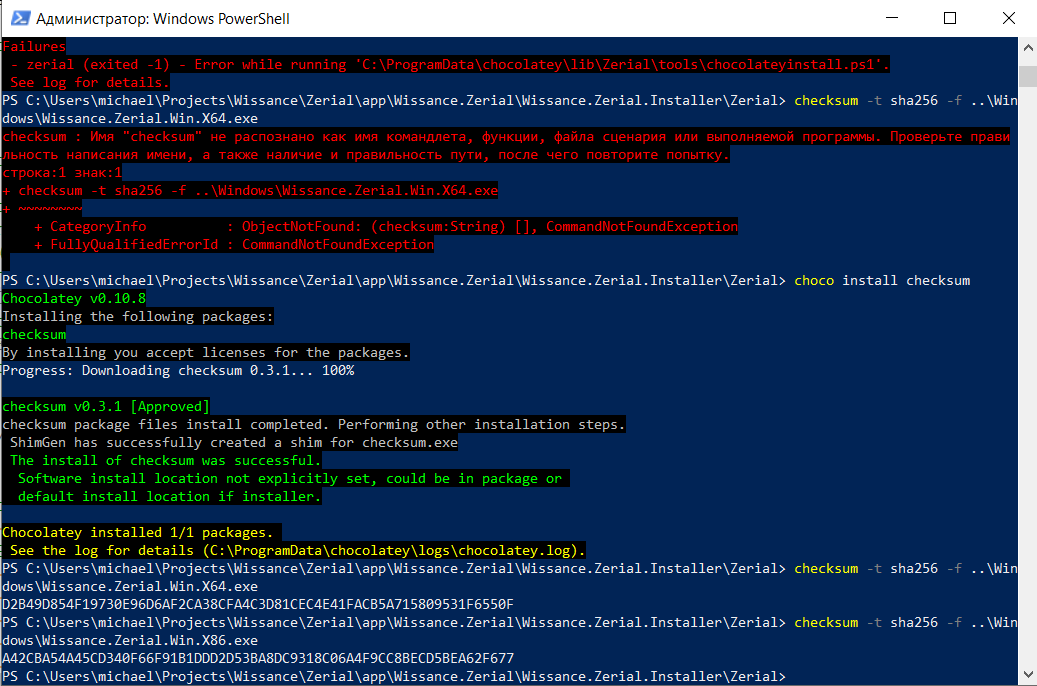1037x686 pixels.
Task: Minimize the PowerShell window
Action: pyautogui.click(x=892, y=18)
